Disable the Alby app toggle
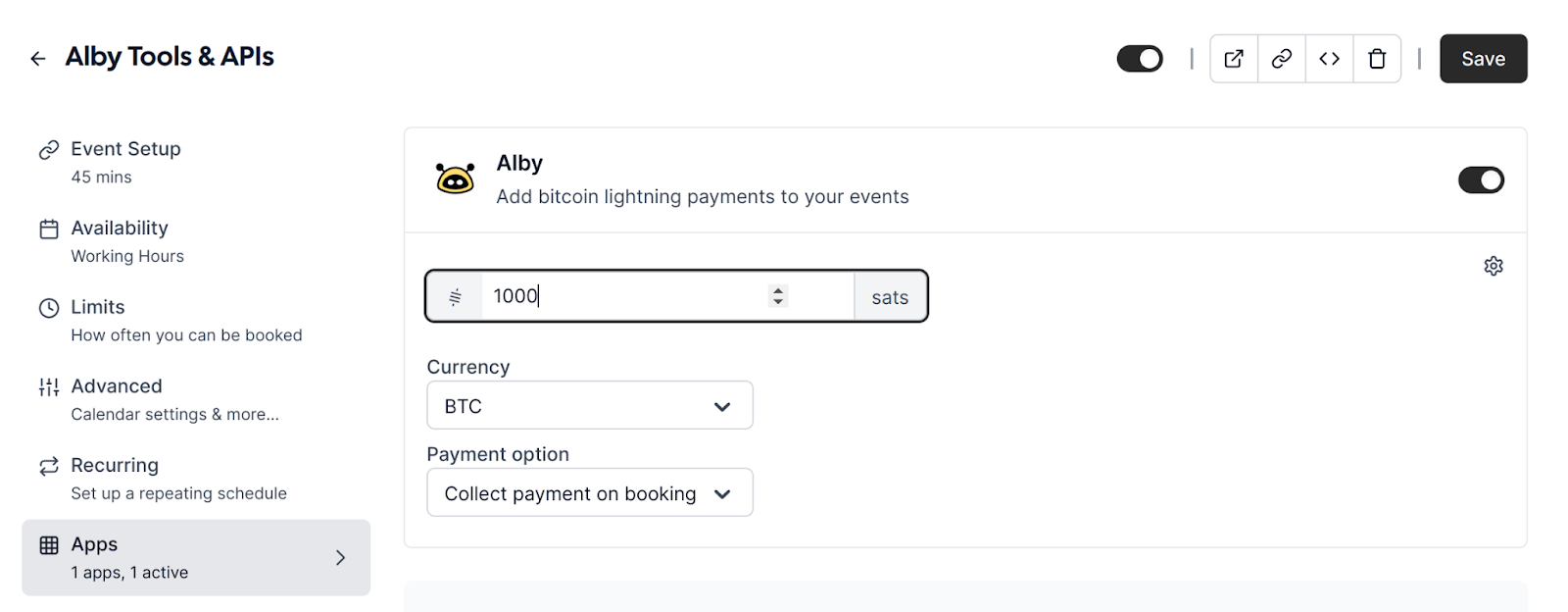The height and width of the screenshot is (612, 1568). click(1480, 180)
